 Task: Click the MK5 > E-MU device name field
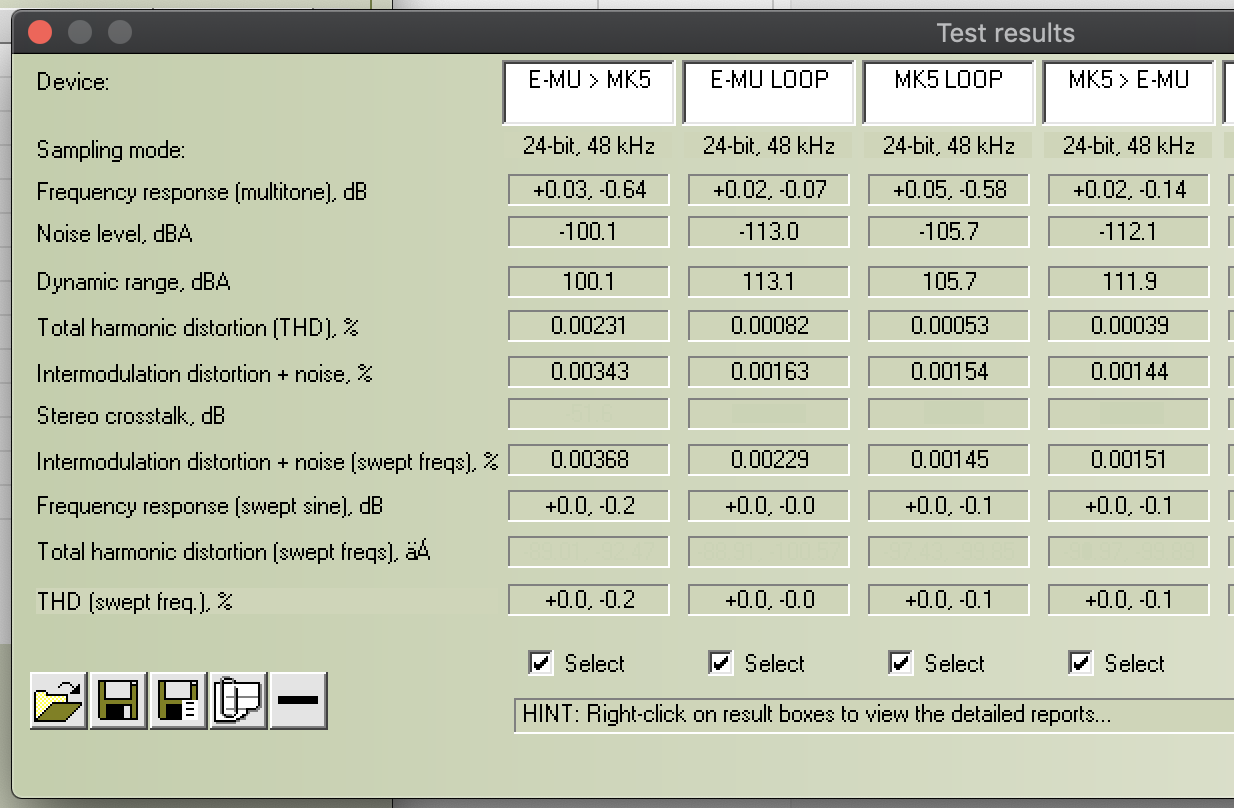(x=1129, y=92)
